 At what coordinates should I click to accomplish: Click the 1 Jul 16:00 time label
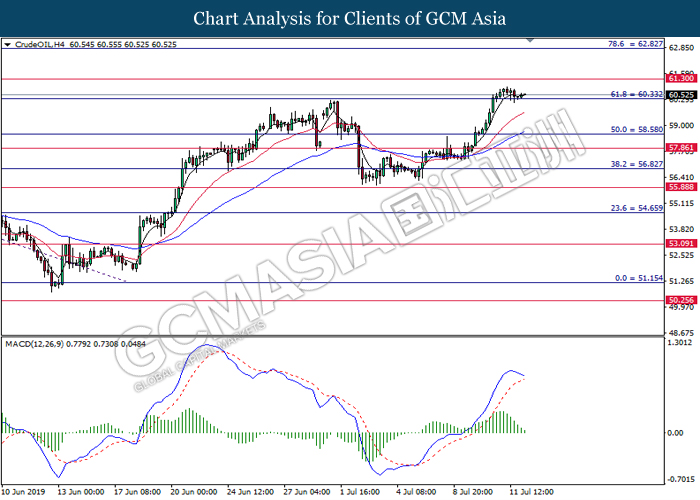point(360,492)
